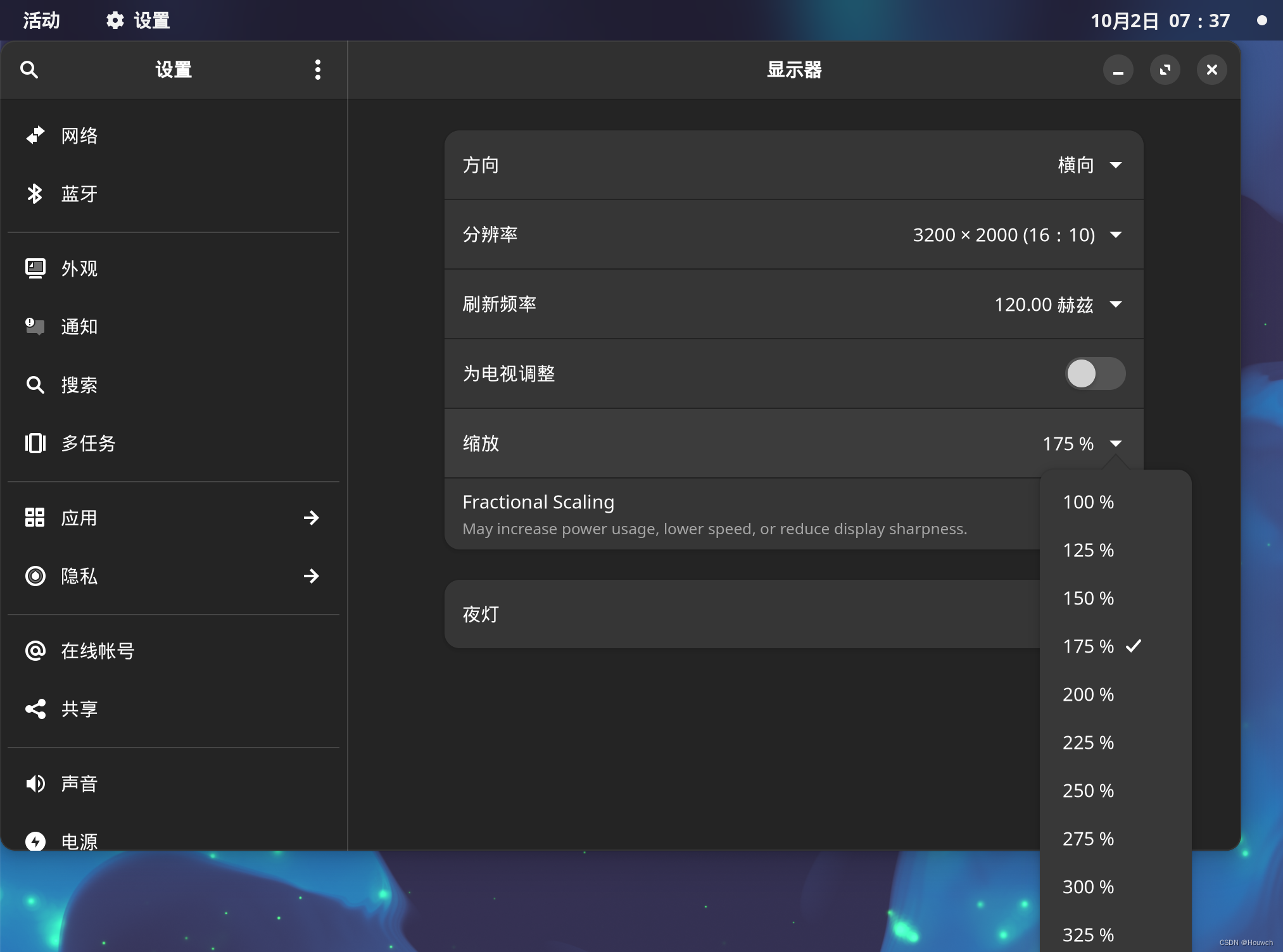Toggle the 为电视调整 switch

(1095, 373)
